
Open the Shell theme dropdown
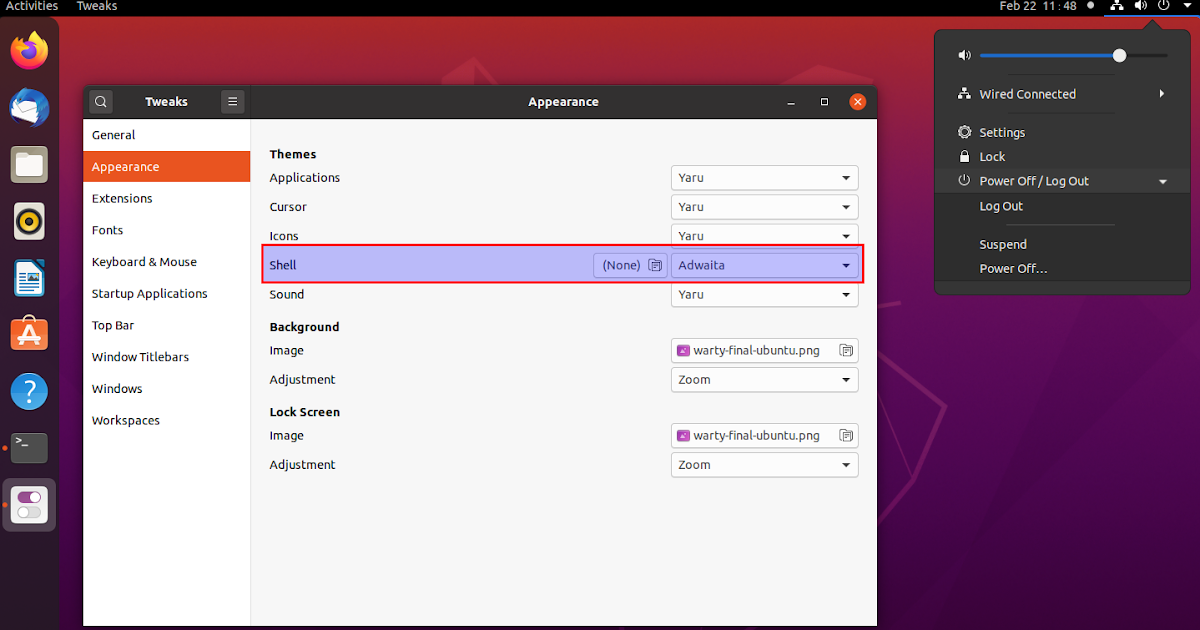764,265
